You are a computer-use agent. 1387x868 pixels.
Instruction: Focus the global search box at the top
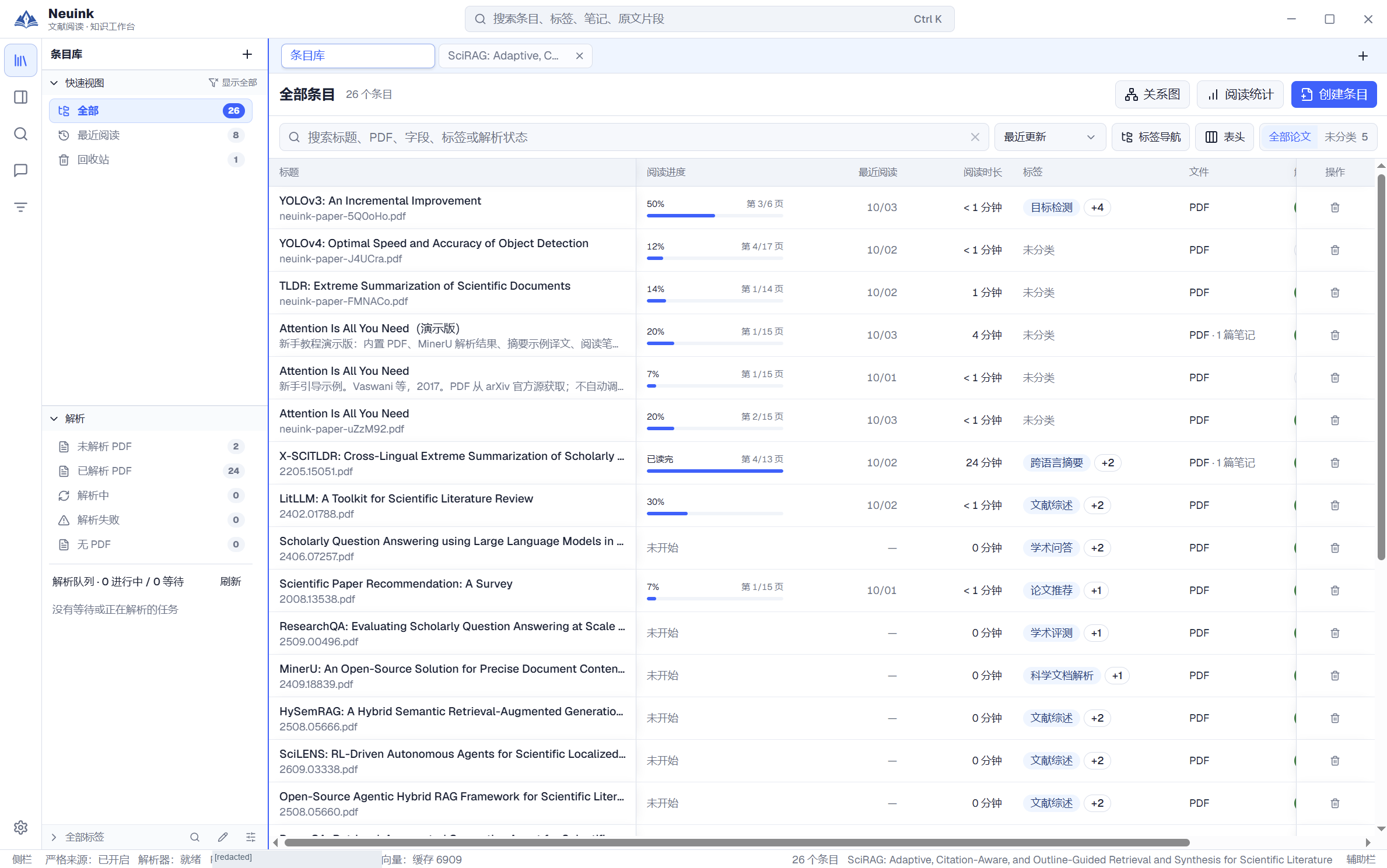point(709,19)
